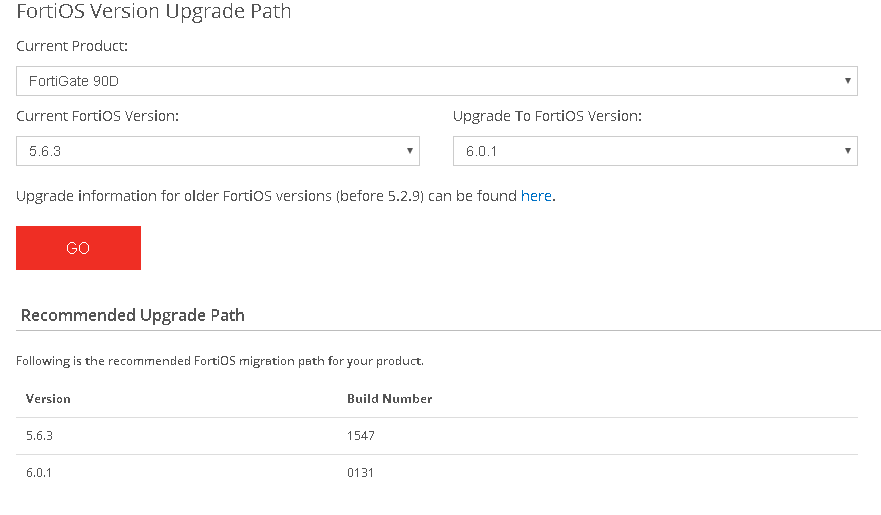This screenshot has height=515, width=881.
Task: Click the "Current FortiOS Version:" label
Action: pos(98,116)
